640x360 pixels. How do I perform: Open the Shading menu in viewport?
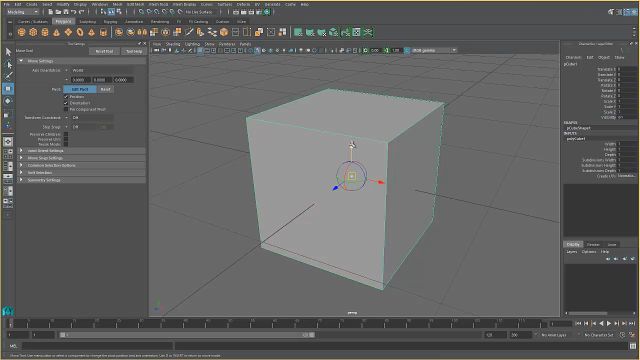pyautogui.click(x=173, y=44)
